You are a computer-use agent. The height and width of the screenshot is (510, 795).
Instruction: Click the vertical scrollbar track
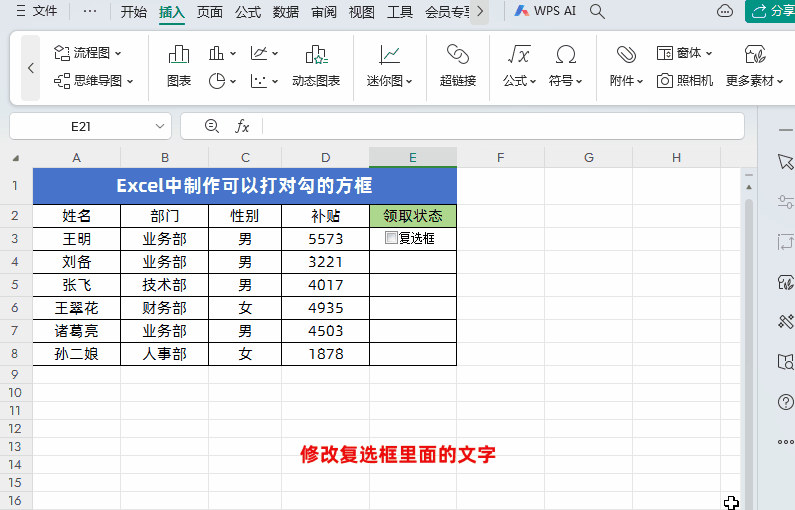click(749, 355)
